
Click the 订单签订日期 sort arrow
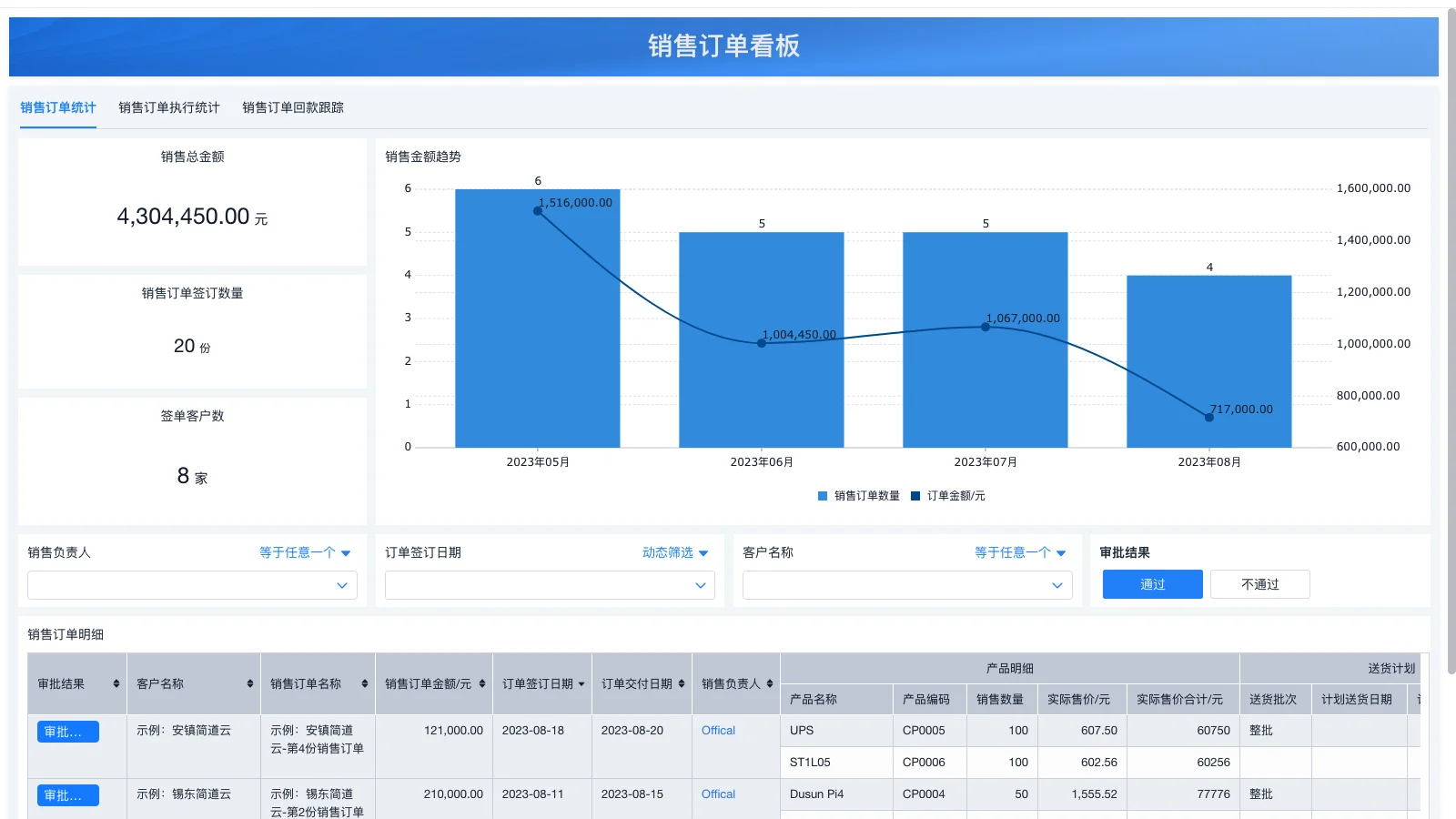click(580, 683)
